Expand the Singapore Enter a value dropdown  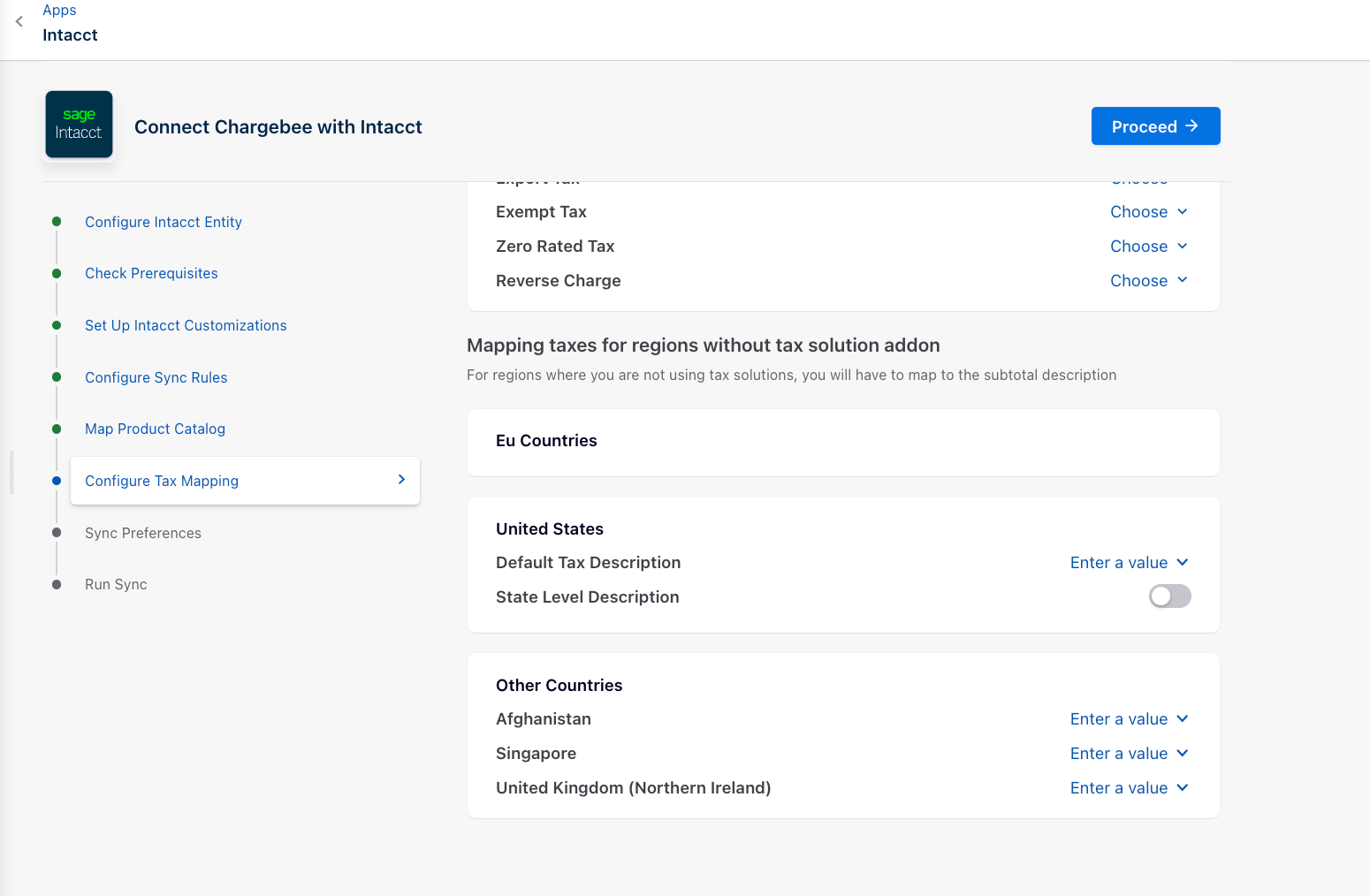pos(1129,754)
